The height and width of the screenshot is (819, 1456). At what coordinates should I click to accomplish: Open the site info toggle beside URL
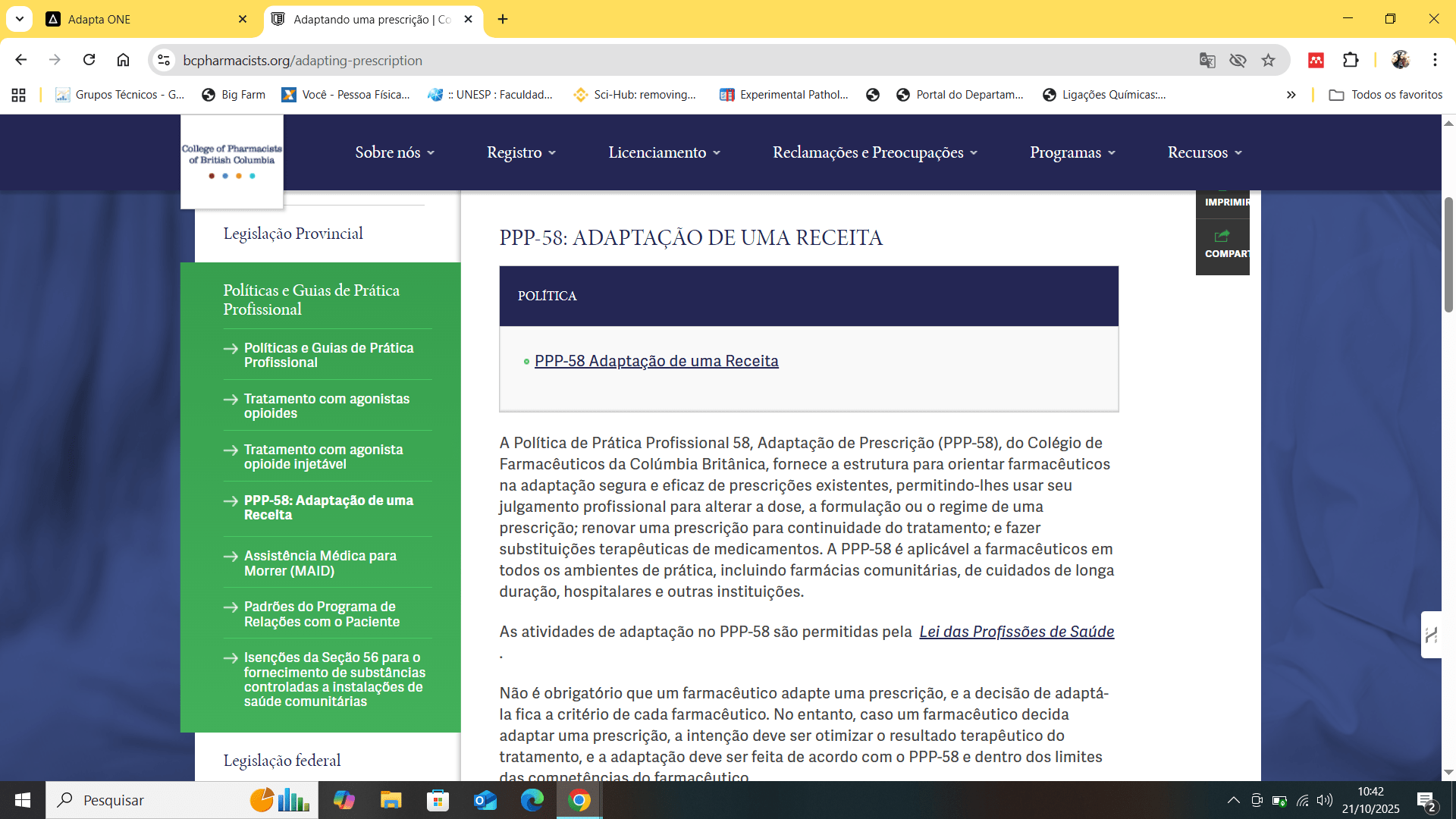point(164,60)
